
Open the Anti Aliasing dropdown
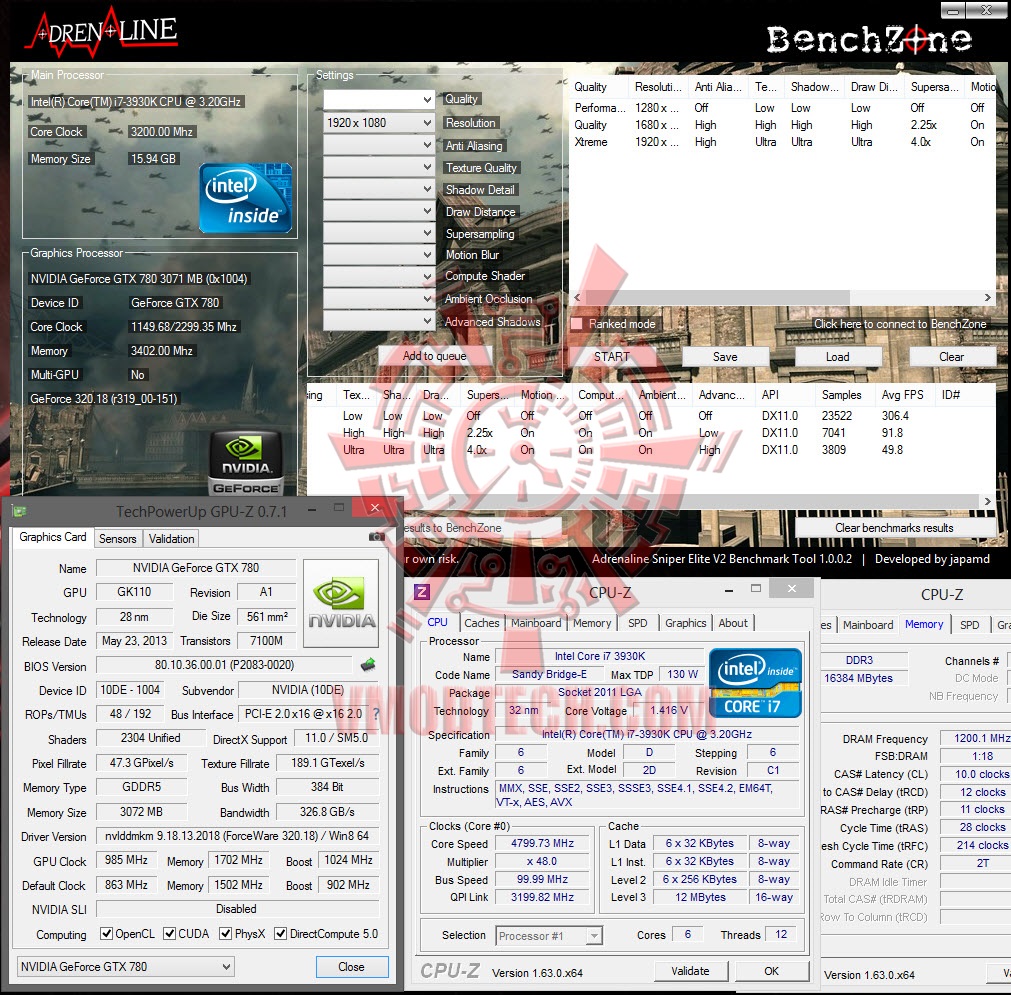(x=379, y=145)
